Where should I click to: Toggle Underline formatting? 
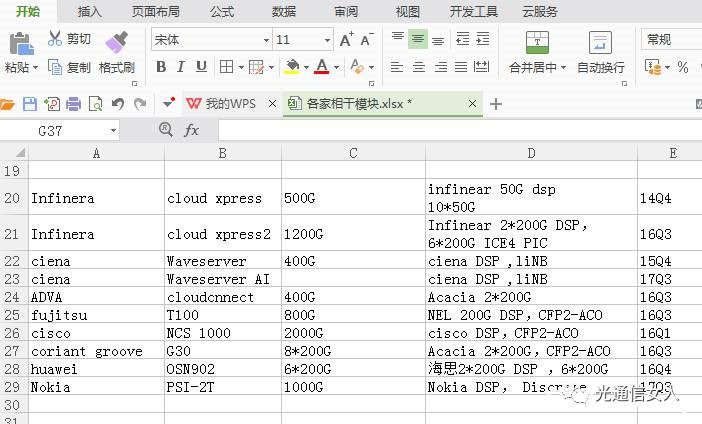(x=201, y=67)
